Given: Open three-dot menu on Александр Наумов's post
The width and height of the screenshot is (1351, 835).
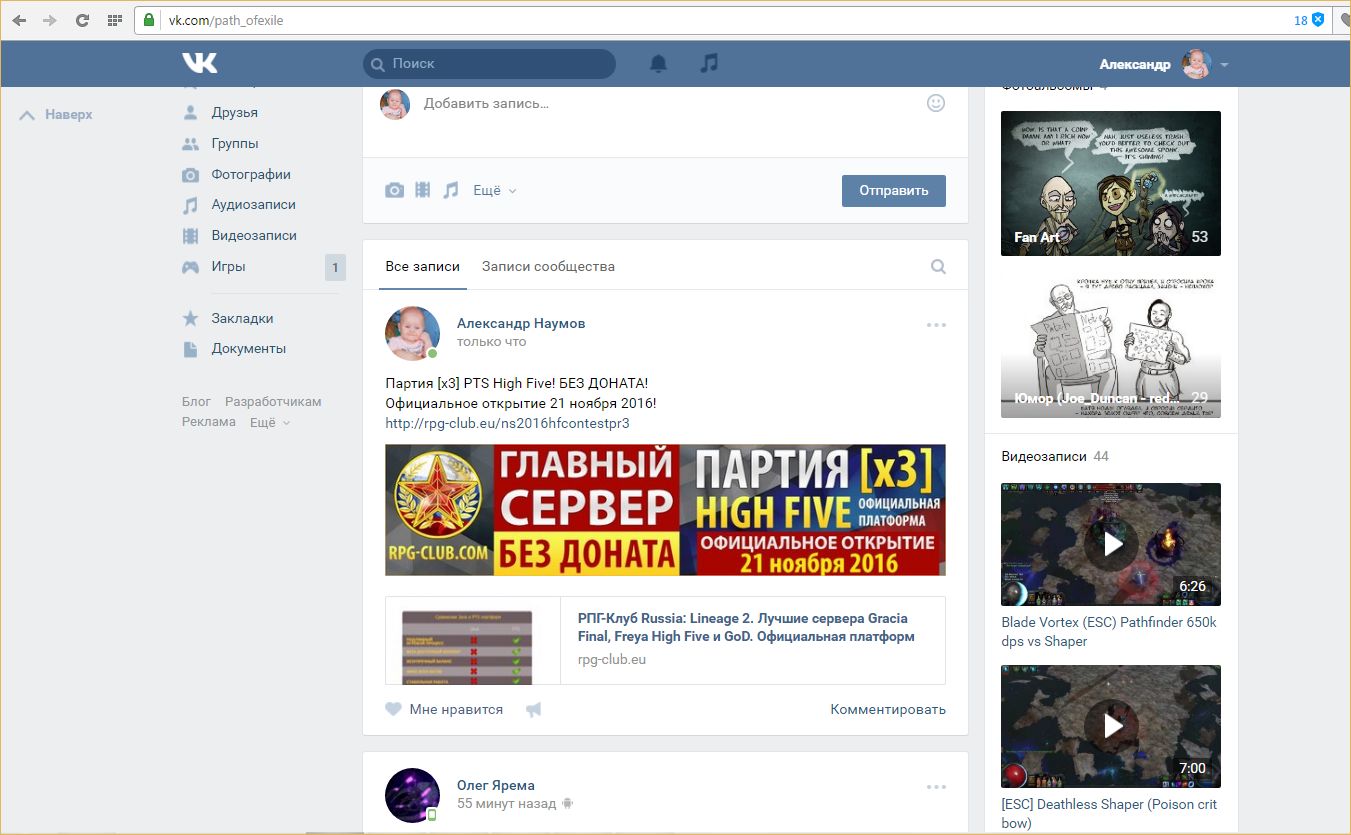Looking at the screenshot, I should (x=936, y=325).
